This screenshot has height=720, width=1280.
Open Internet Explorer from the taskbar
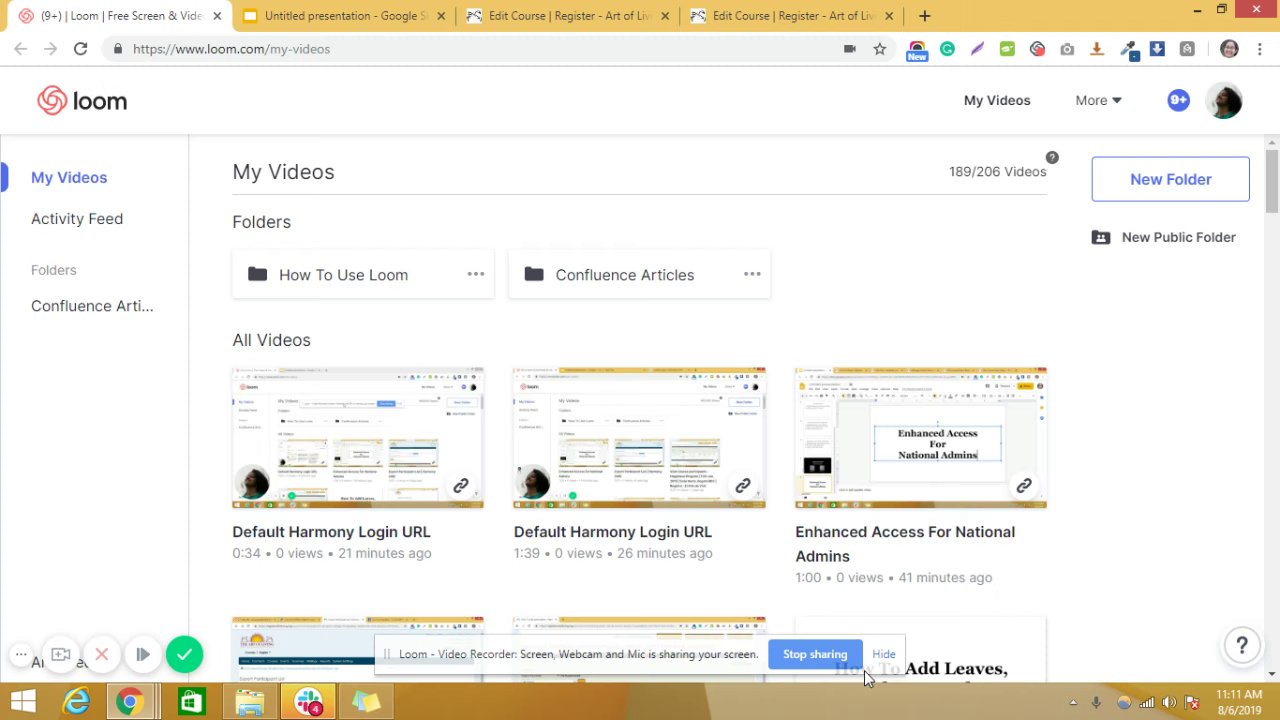(x=77, y=702)
